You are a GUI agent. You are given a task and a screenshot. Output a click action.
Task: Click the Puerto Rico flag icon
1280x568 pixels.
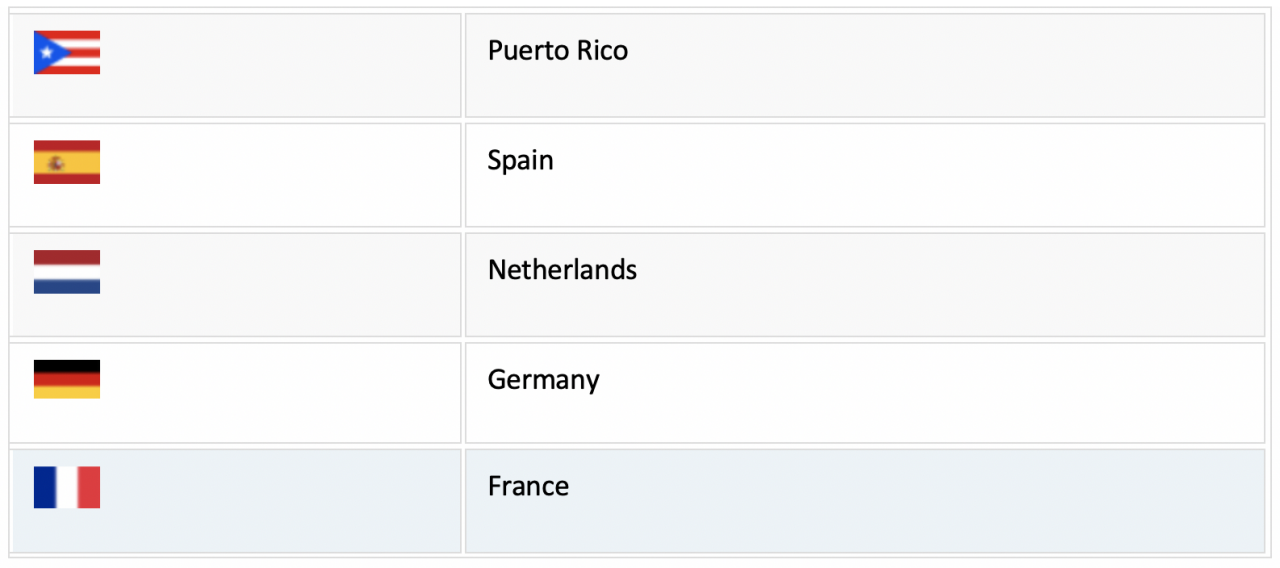67,52
